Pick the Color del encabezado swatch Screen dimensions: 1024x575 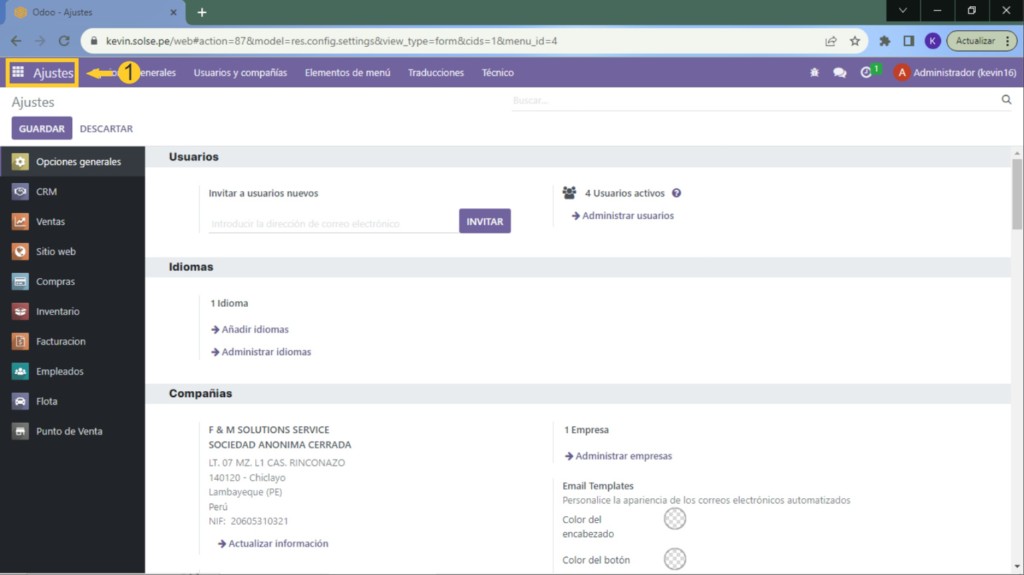click(x=675, y=518)
